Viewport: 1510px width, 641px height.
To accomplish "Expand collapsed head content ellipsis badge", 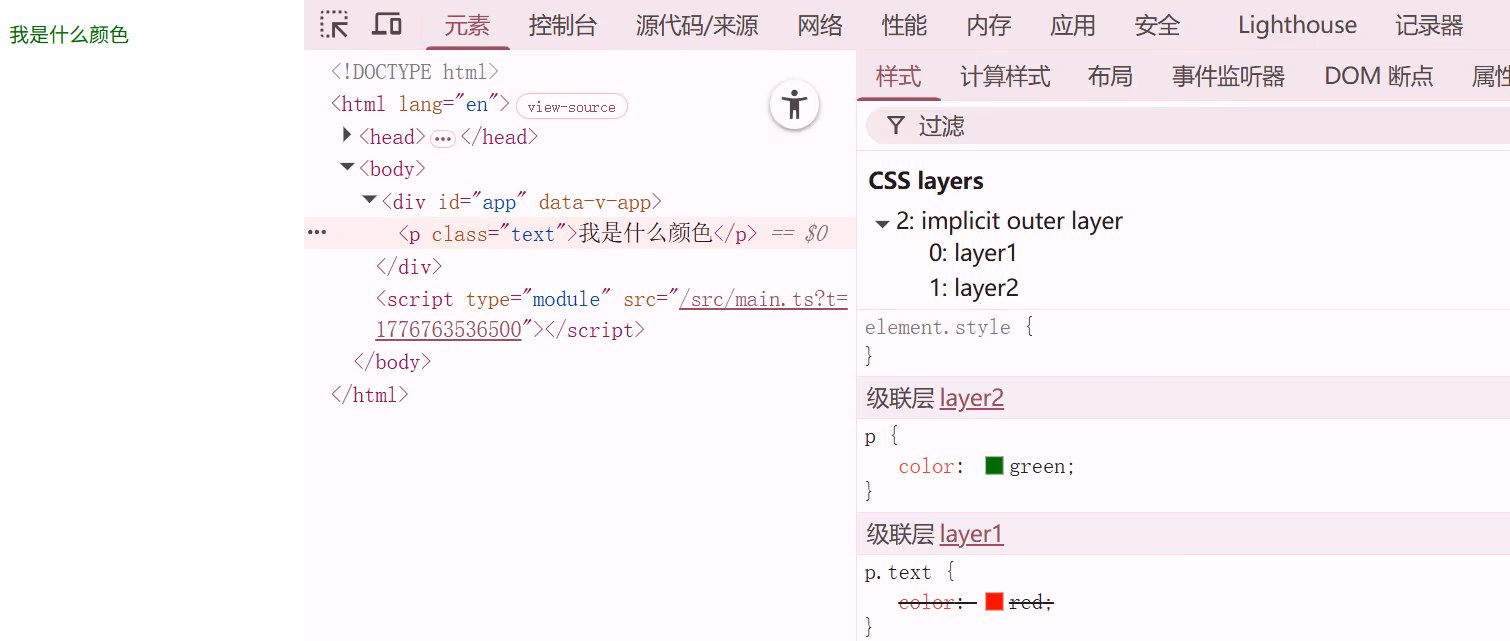I will (x=442, y=138).
